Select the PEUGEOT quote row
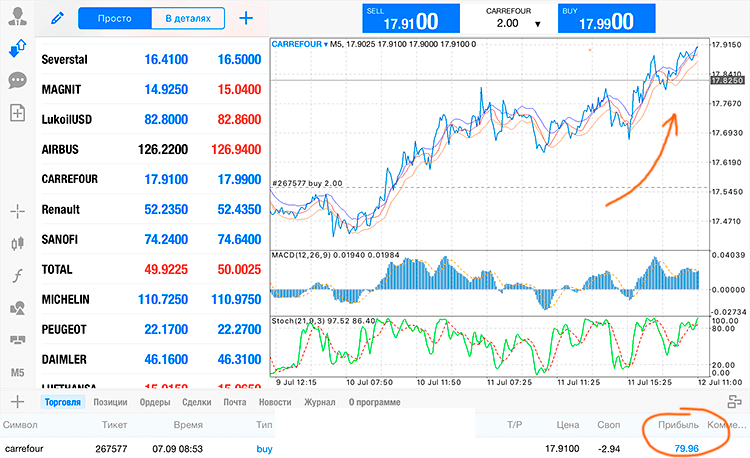 (152, 329)
